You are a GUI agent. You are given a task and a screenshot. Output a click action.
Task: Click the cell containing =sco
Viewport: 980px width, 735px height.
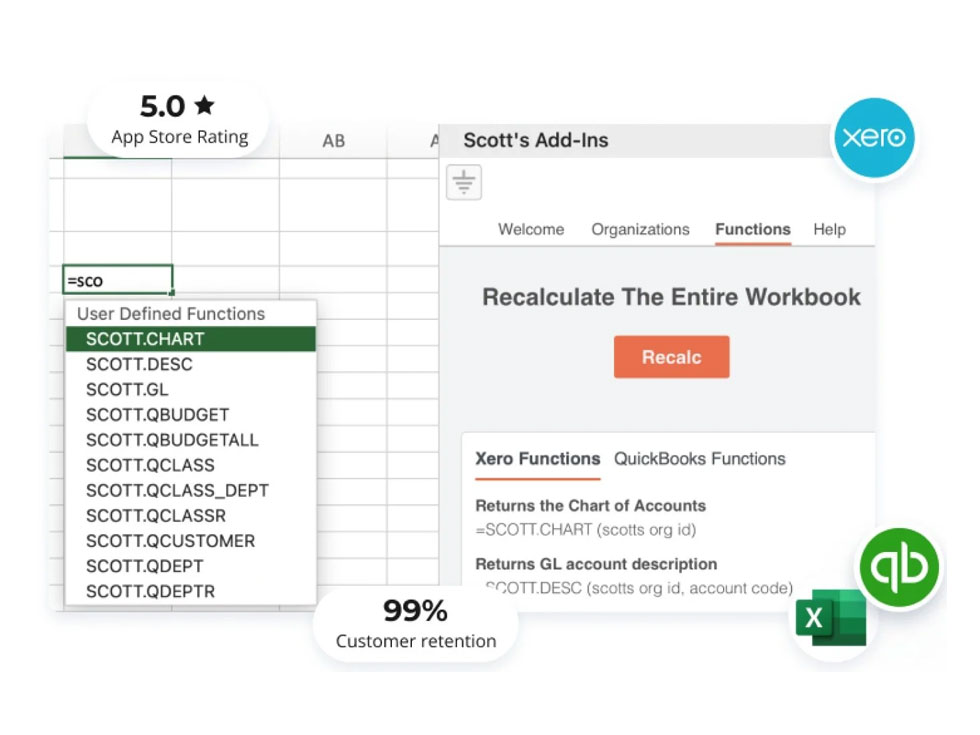tap(118, 280)
